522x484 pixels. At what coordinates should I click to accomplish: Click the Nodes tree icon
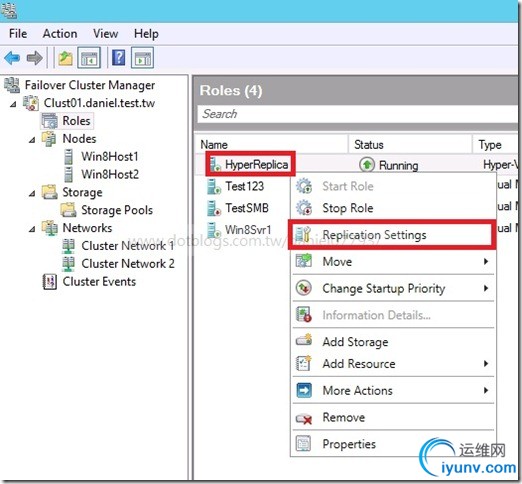point(49,139)
